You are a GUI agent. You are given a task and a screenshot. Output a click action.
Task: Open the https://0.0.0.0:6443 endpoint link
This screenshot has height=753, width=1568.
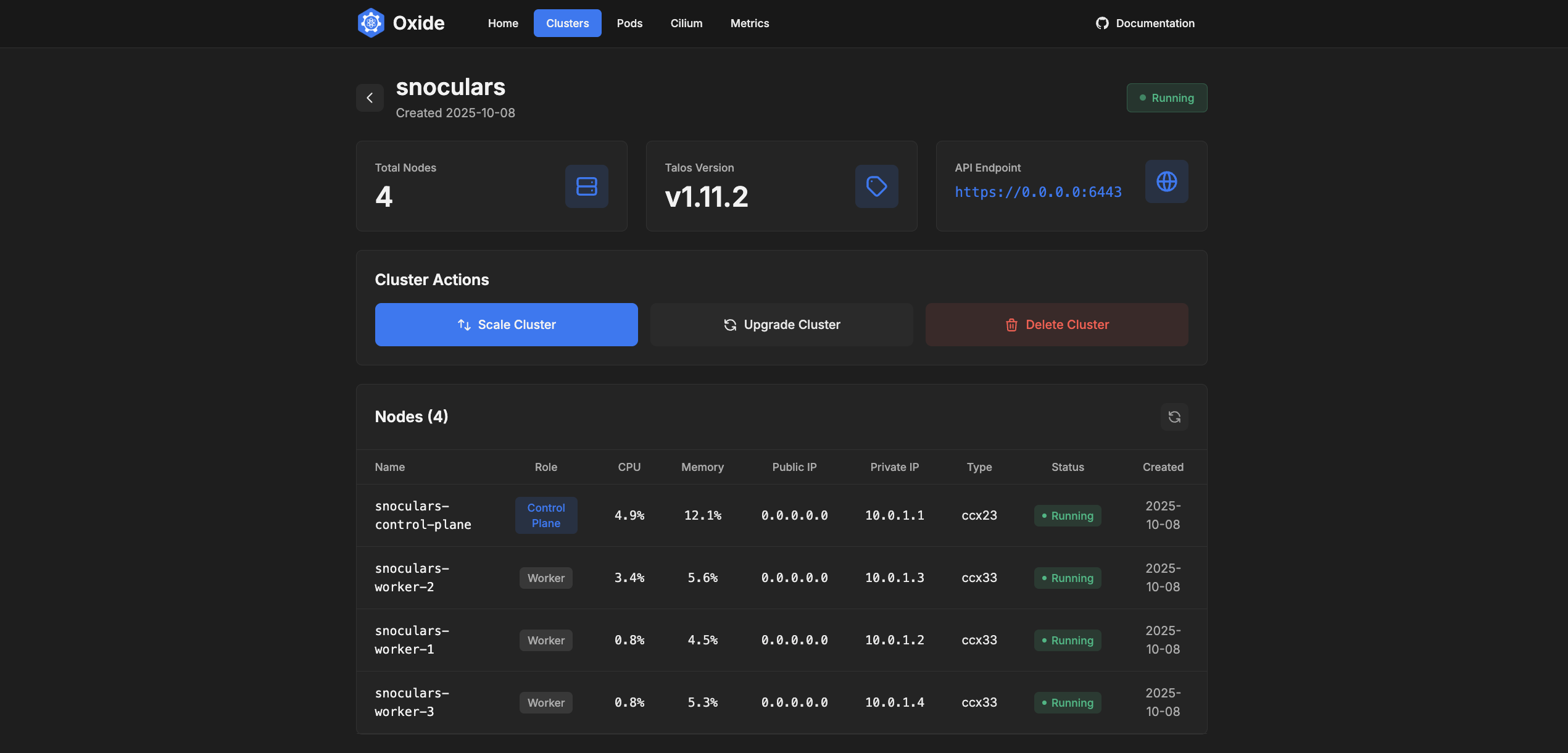(x=1038, y=192)
